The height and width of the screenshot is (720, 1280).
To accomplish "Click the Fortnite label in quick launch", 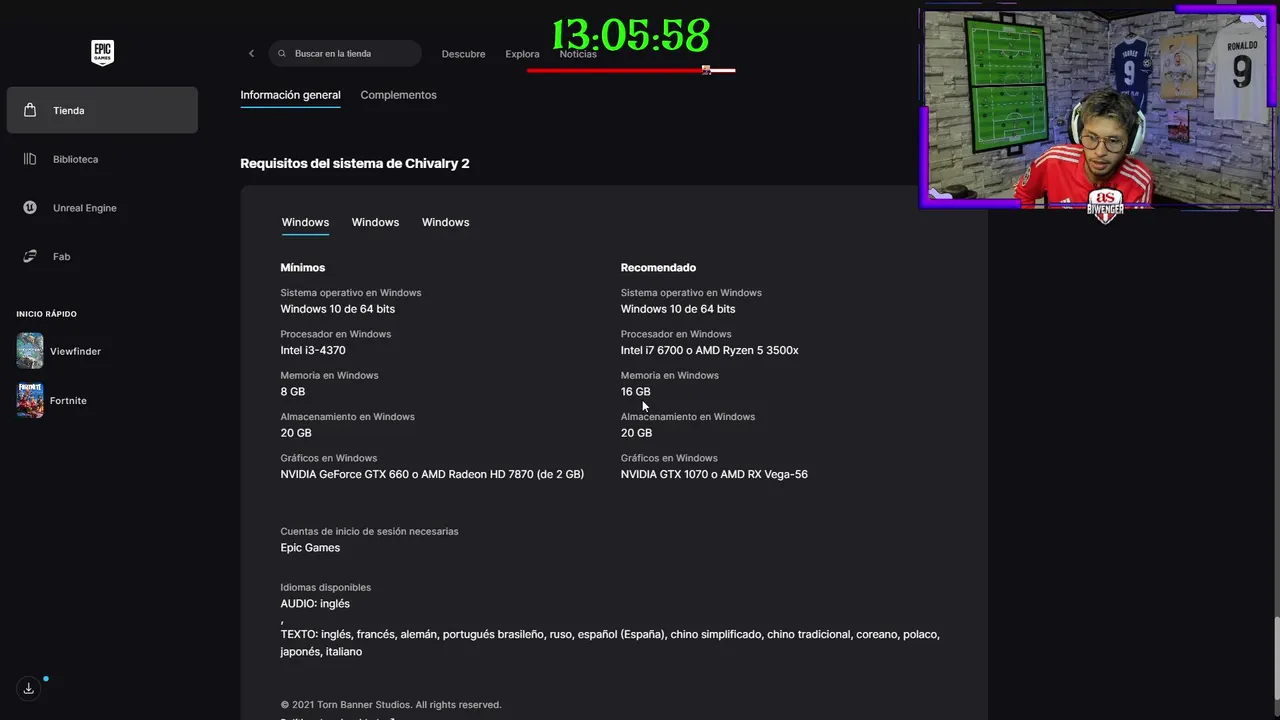I will click(x=68, y=400).
